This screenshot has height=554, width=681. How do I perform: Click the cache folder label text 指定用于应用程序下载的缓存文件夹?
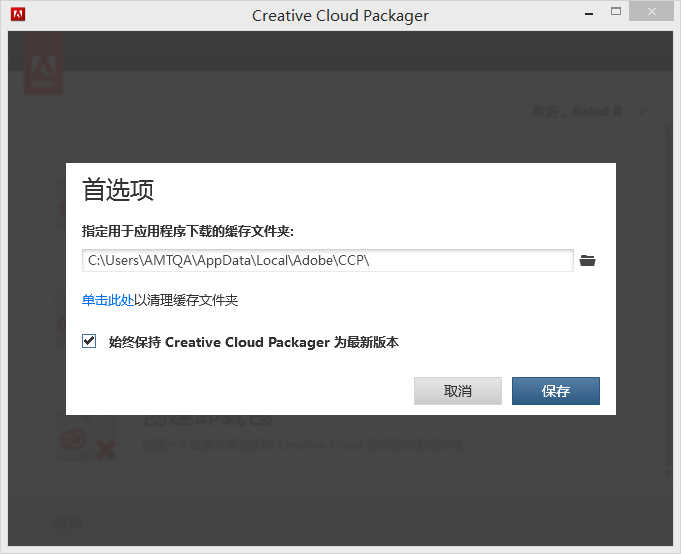(188, 231)
